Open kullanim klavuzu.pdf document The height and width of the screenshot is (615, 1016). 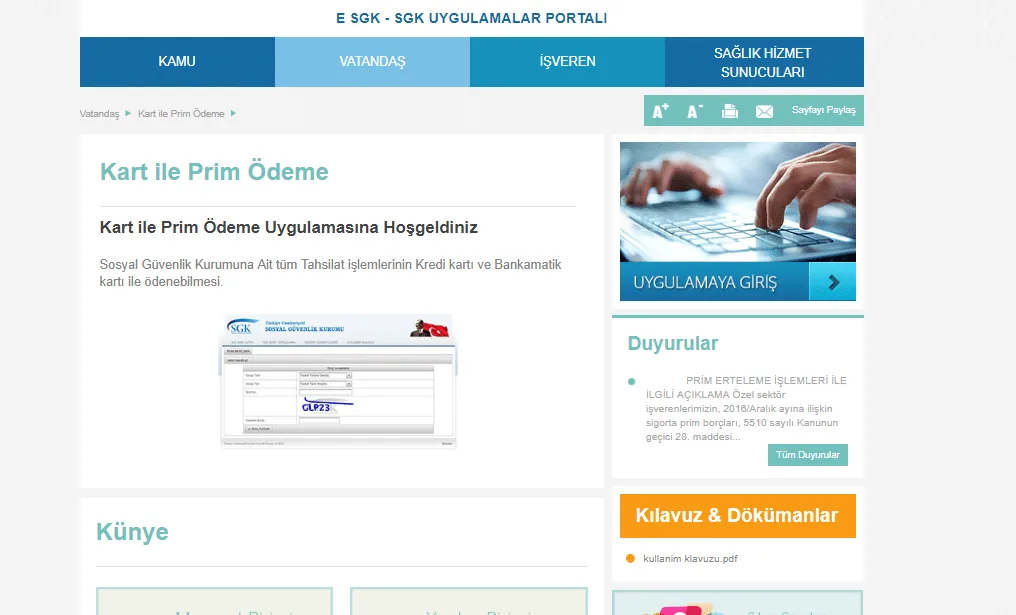pos(690,559)
